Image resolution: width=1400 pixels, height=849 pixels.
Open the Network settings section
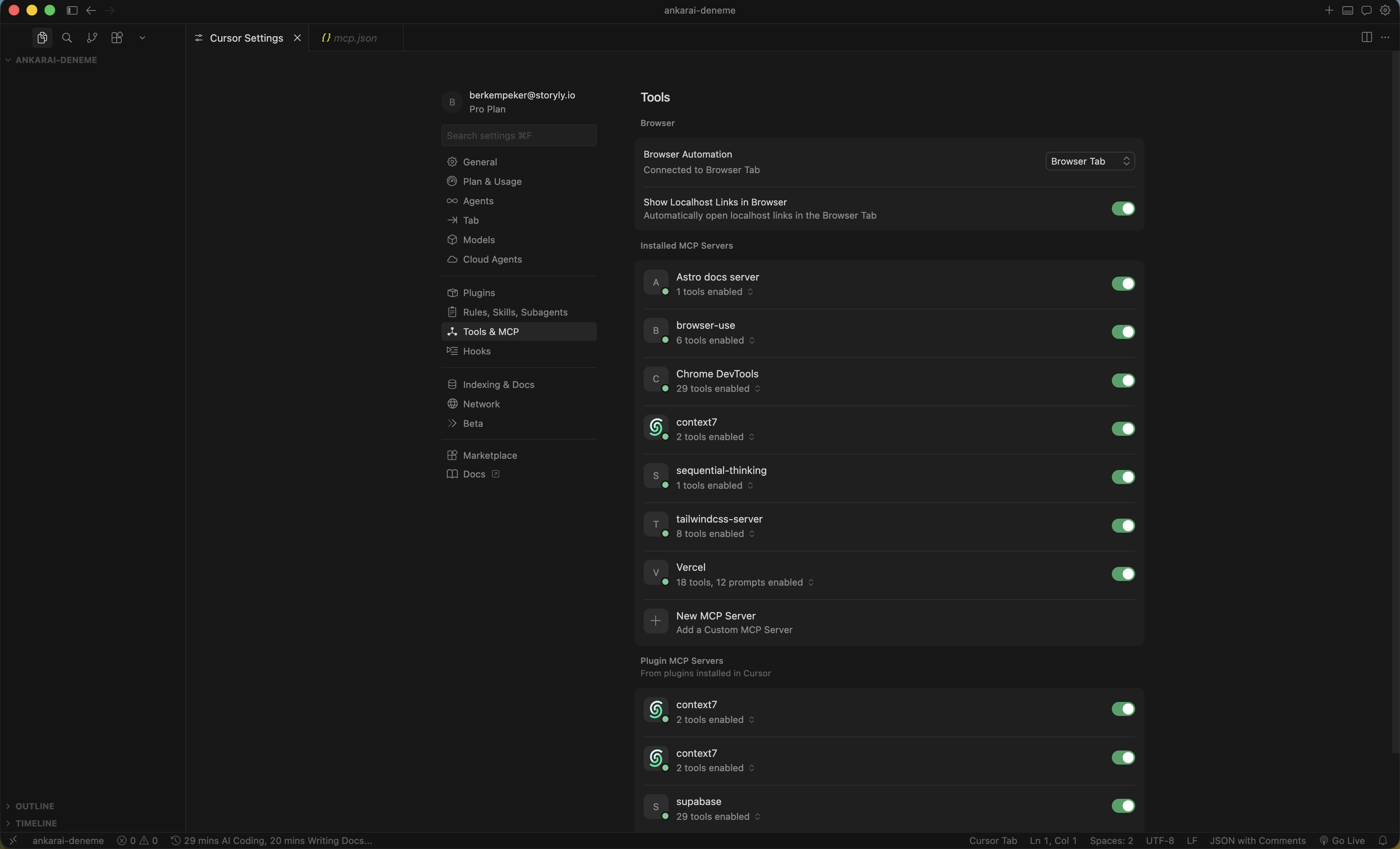coord(481,404)
